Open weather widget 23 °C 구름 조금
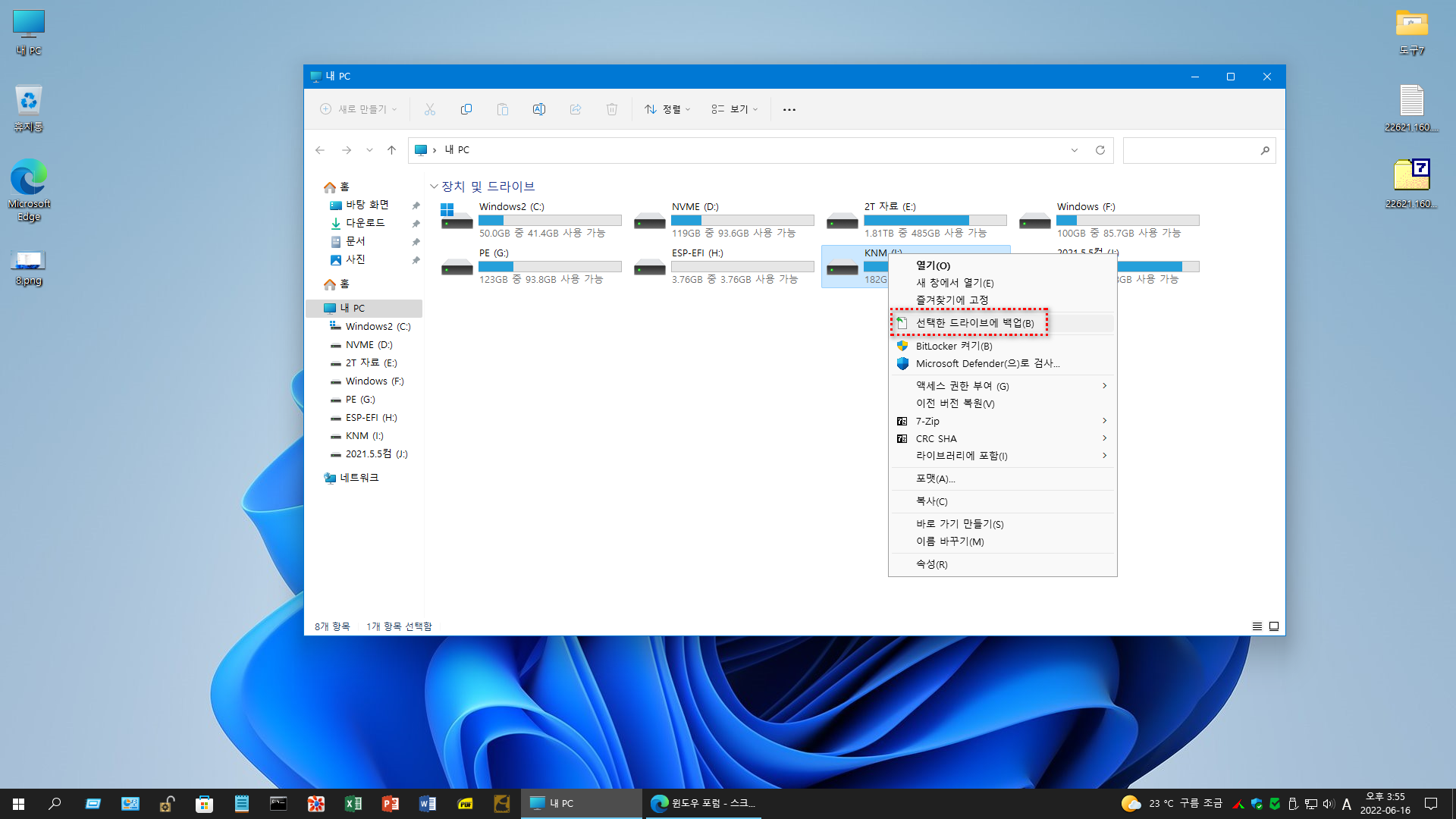The height and width of the screenshot is (819, 1456). [1172, 804]
